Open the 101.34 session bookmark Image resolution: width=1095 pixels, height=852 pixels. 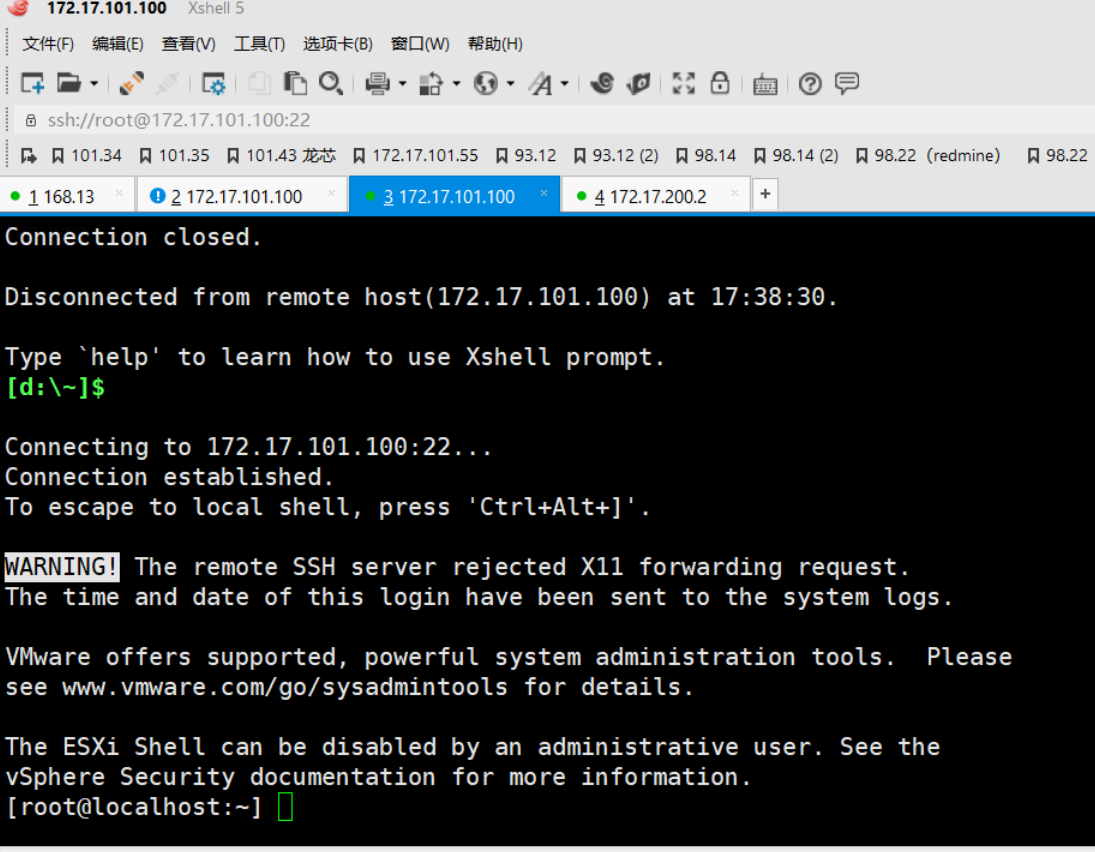87,156
